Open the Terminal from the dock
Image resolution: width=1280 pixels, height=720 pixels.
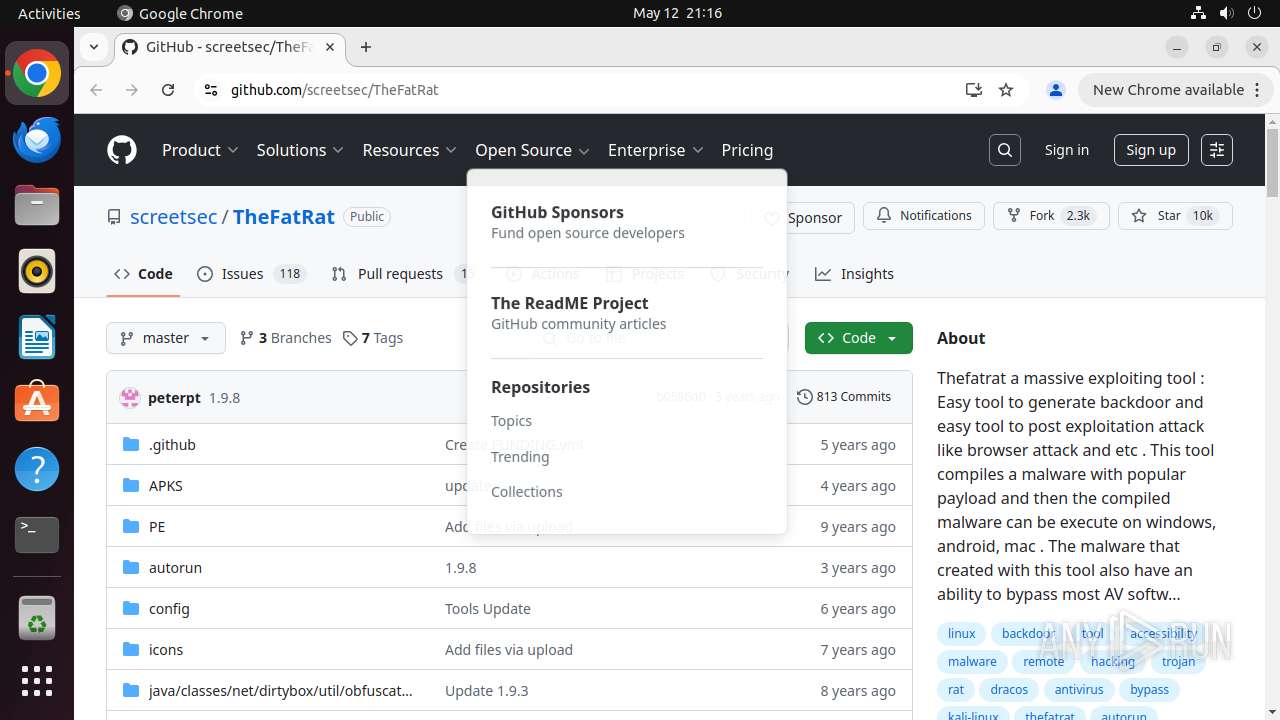point(37,535)
